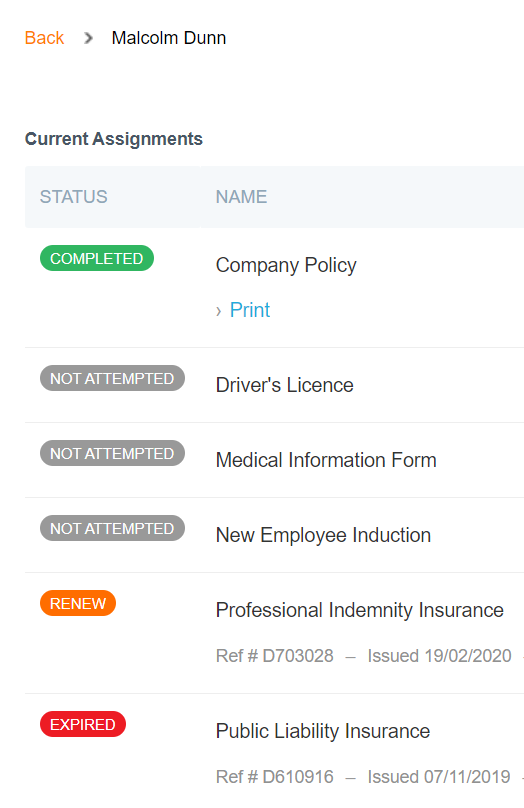Viewport: 524px width, 808px height.
Task: Open Print link under Company Policy
Action: pyautogui.click(x=250, y=310)
